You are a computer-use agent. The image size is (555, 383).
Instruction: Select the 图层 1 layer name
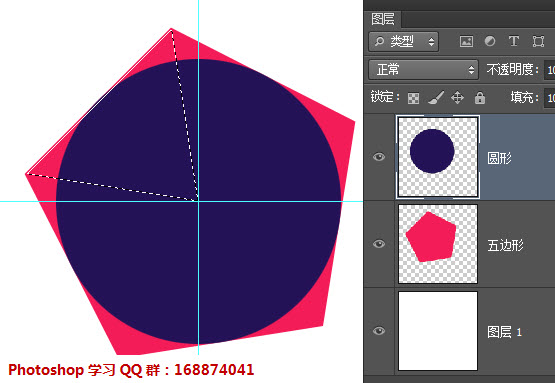coord(504,332)
